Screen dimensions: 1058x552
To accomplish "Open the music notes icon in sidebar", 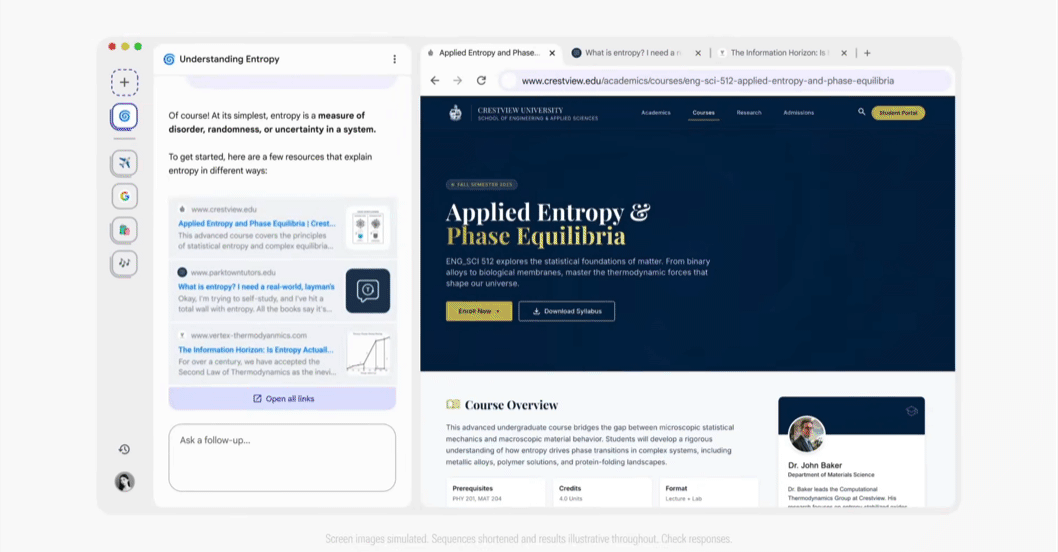I will [124, 263].
